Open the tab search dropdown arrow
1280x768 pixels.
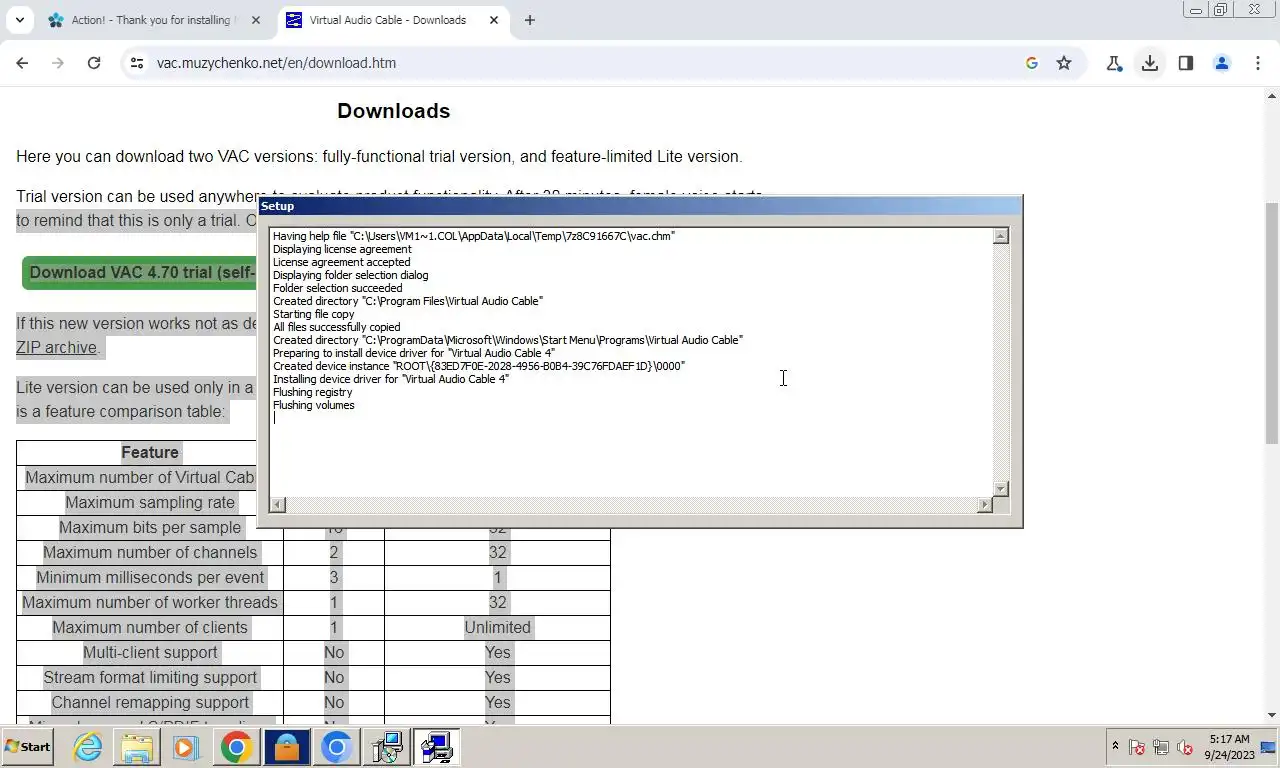pos(19,20)
